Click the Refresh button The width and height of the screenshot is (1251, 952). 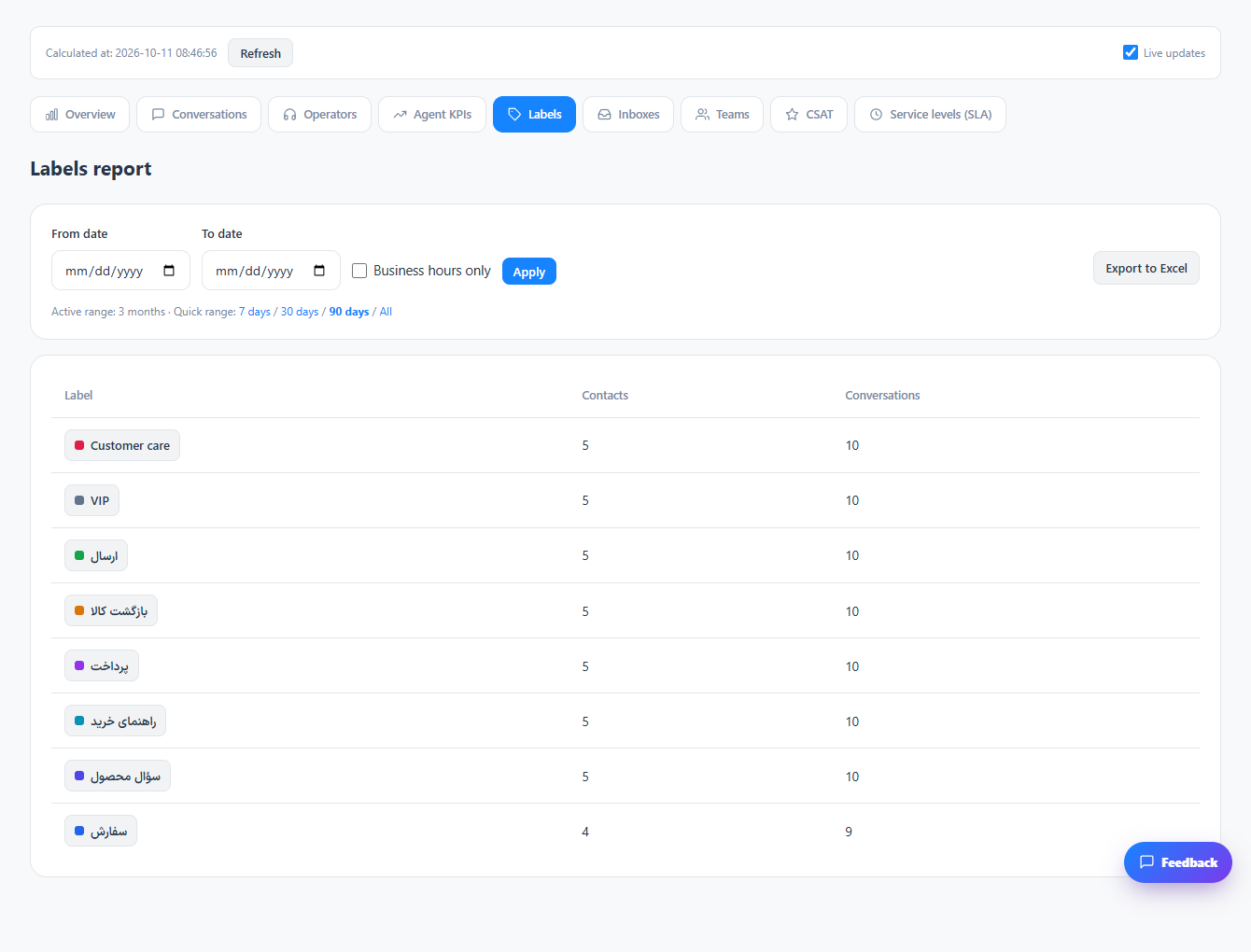point(260,53)
